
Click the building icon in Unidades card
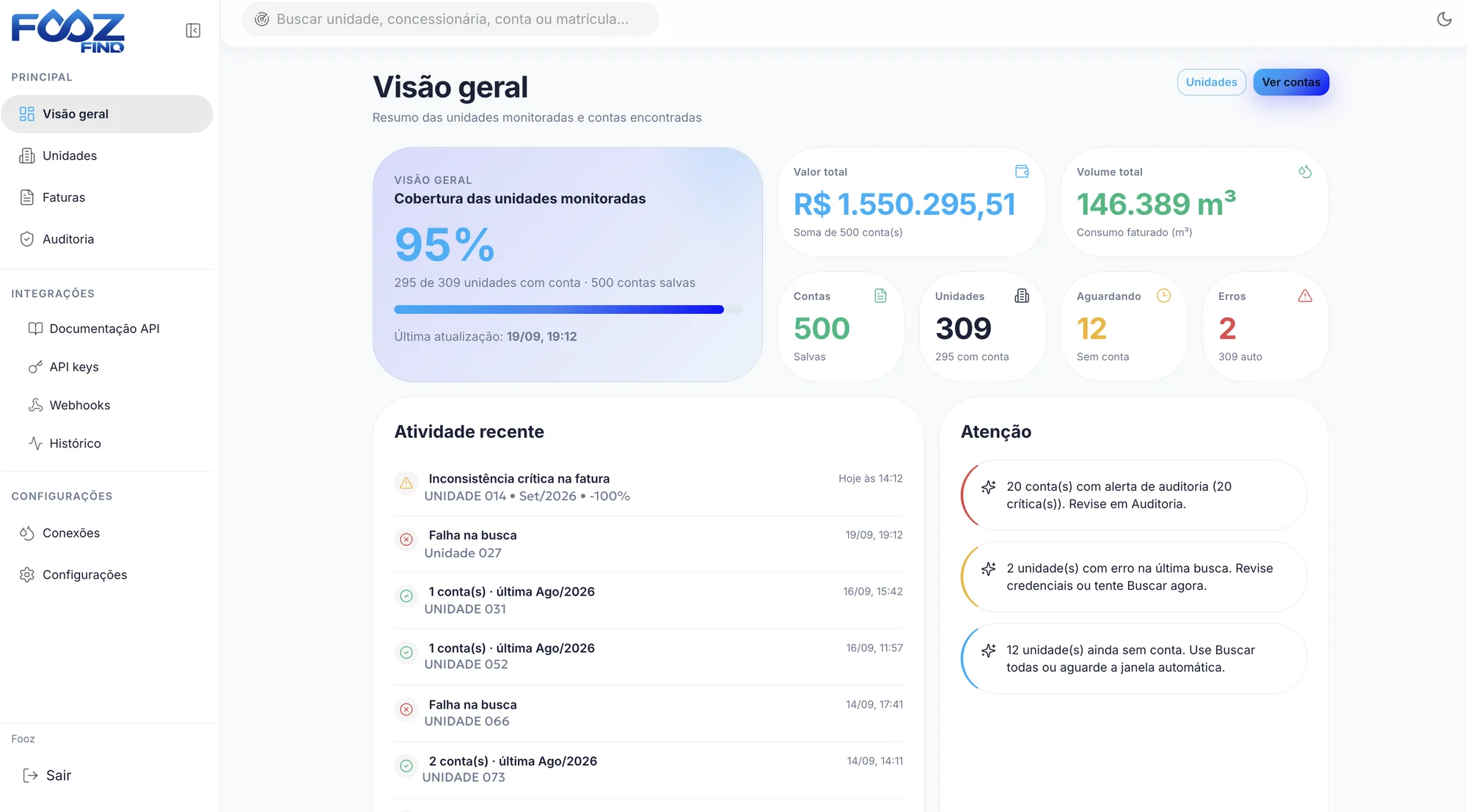tap(1022, 296)
